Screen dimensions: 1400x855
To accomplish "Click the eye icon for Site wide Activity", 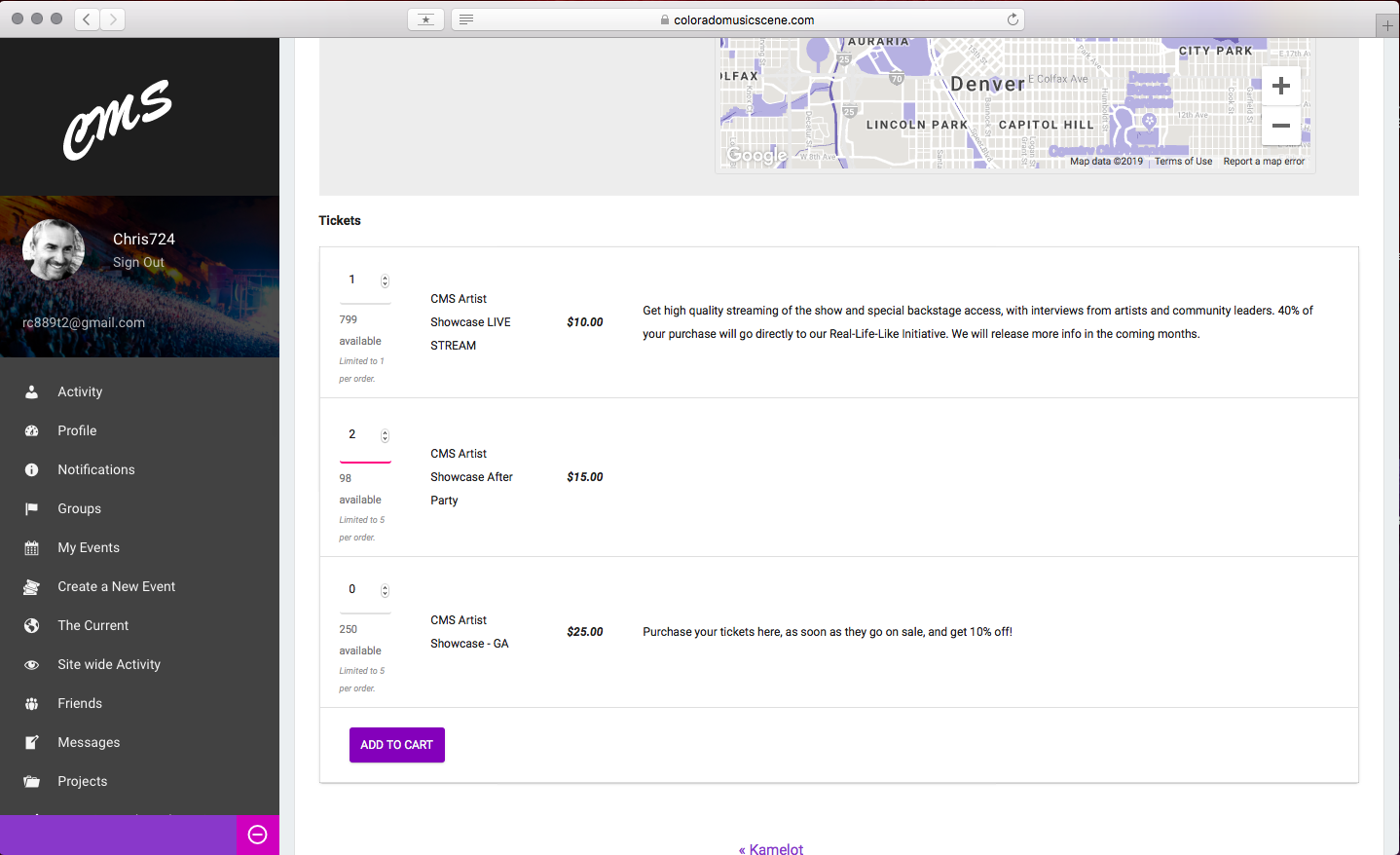I will [x=31, y=665].
